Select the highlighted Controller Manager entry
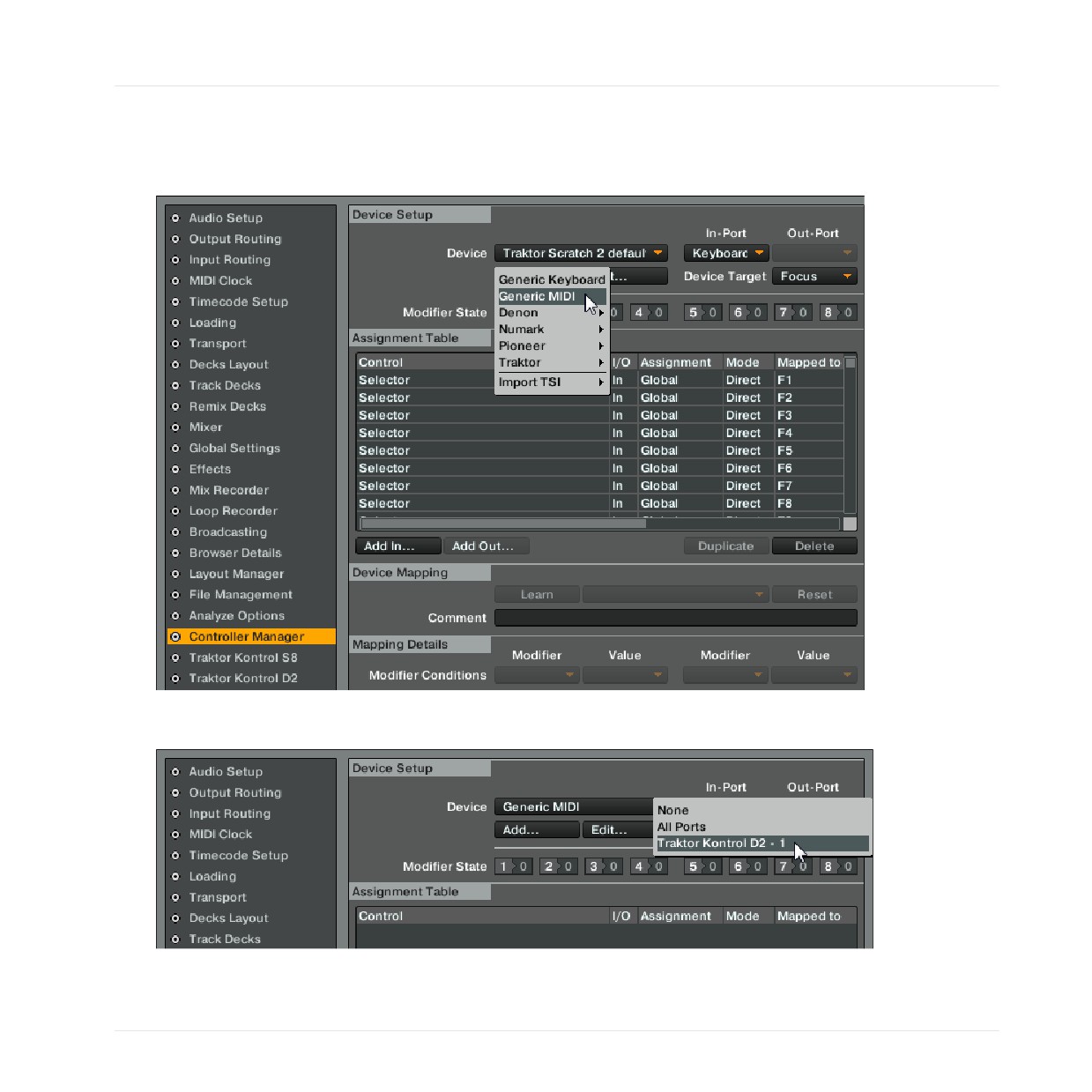The image size is (1092, 1092). click(x=250, y=637)
